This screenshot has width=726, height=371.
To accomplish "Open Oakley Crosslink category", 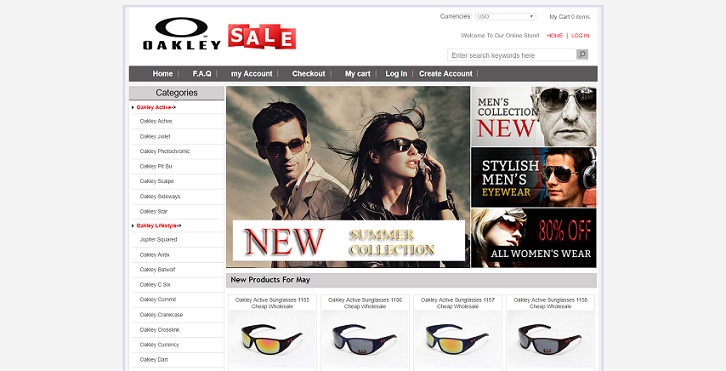I will click(159, 330).
